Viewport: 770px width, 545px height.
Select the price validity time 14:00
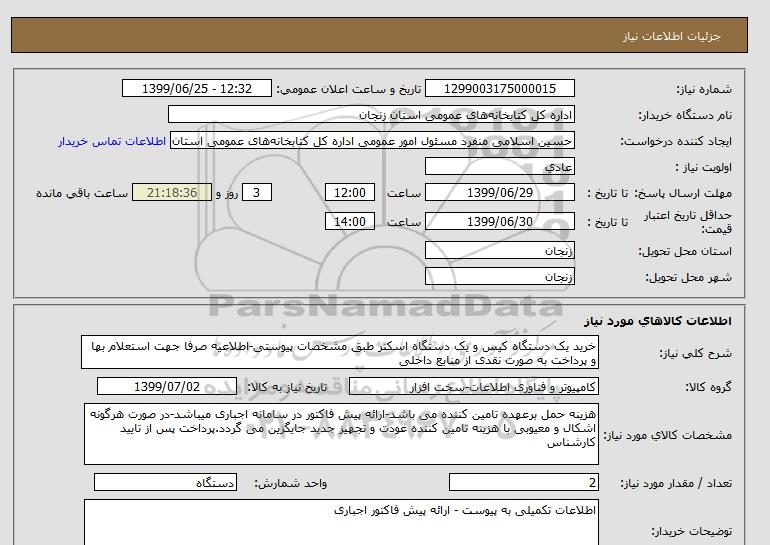(353, 222)
